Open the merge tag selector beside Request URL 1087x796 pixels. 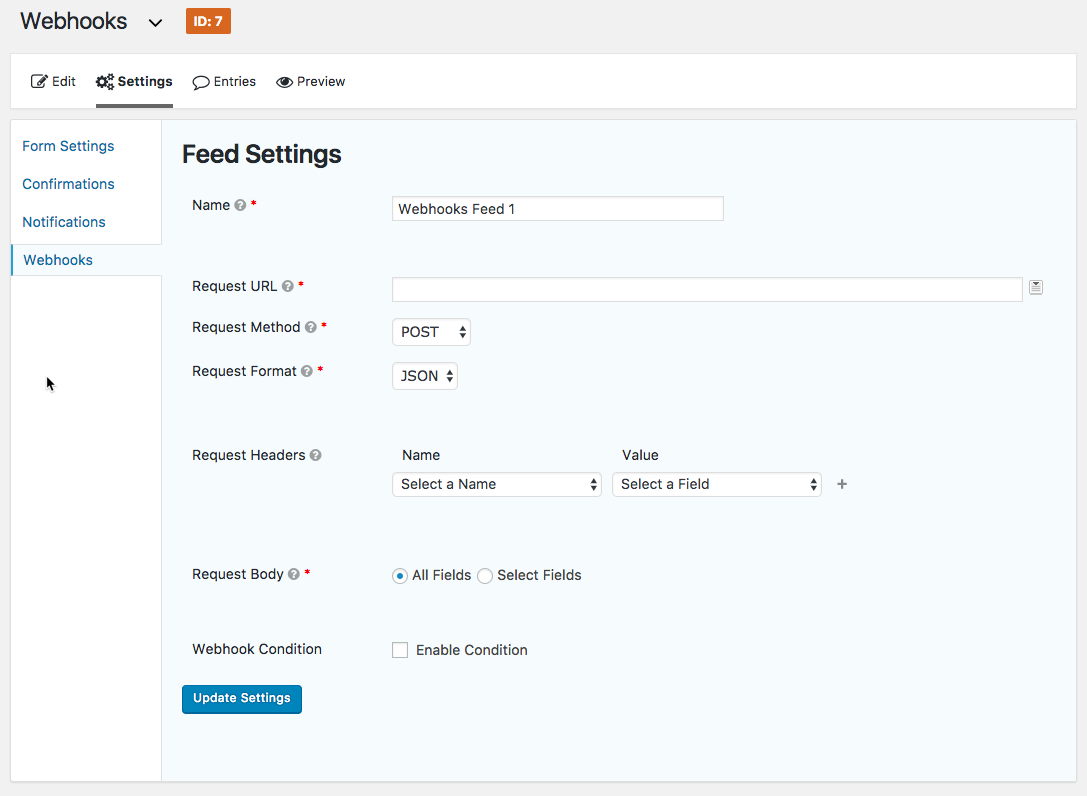click(1036, 287)
